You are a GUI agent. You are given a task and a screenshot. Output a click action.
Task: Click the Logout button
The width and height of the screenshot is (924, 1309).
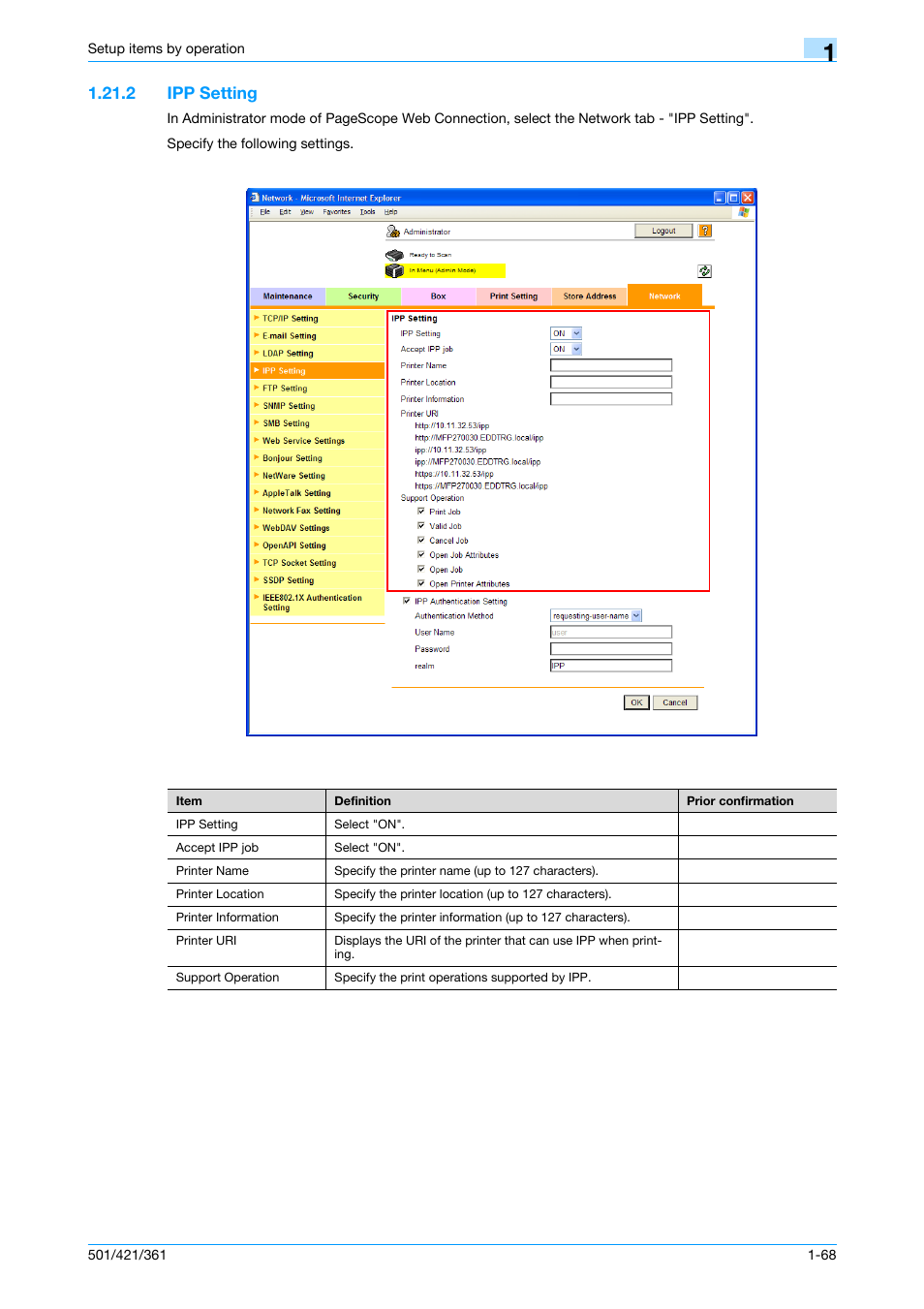(663, 231)
